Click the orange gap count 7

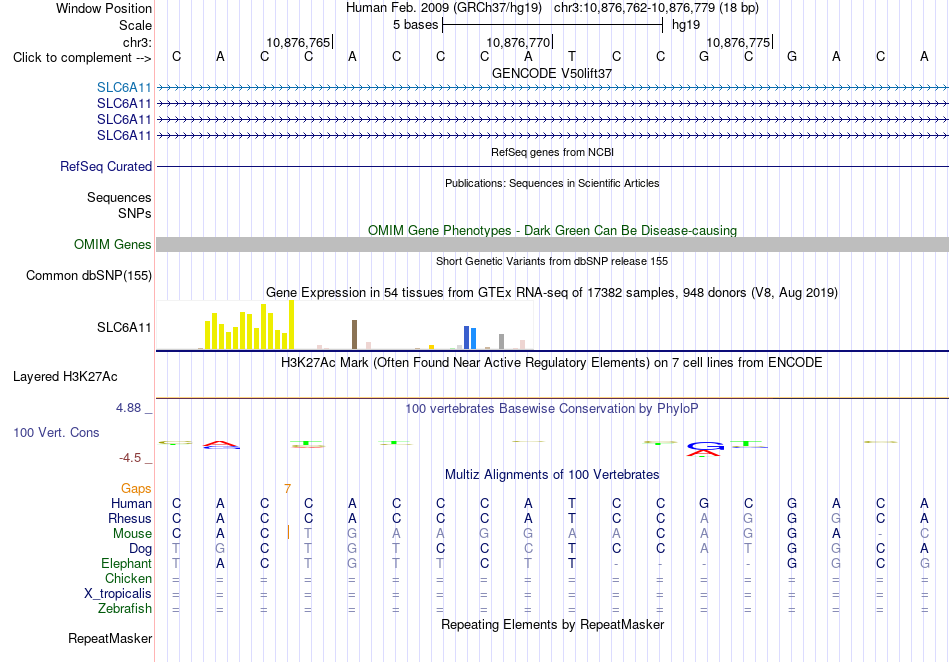[287, 488]
